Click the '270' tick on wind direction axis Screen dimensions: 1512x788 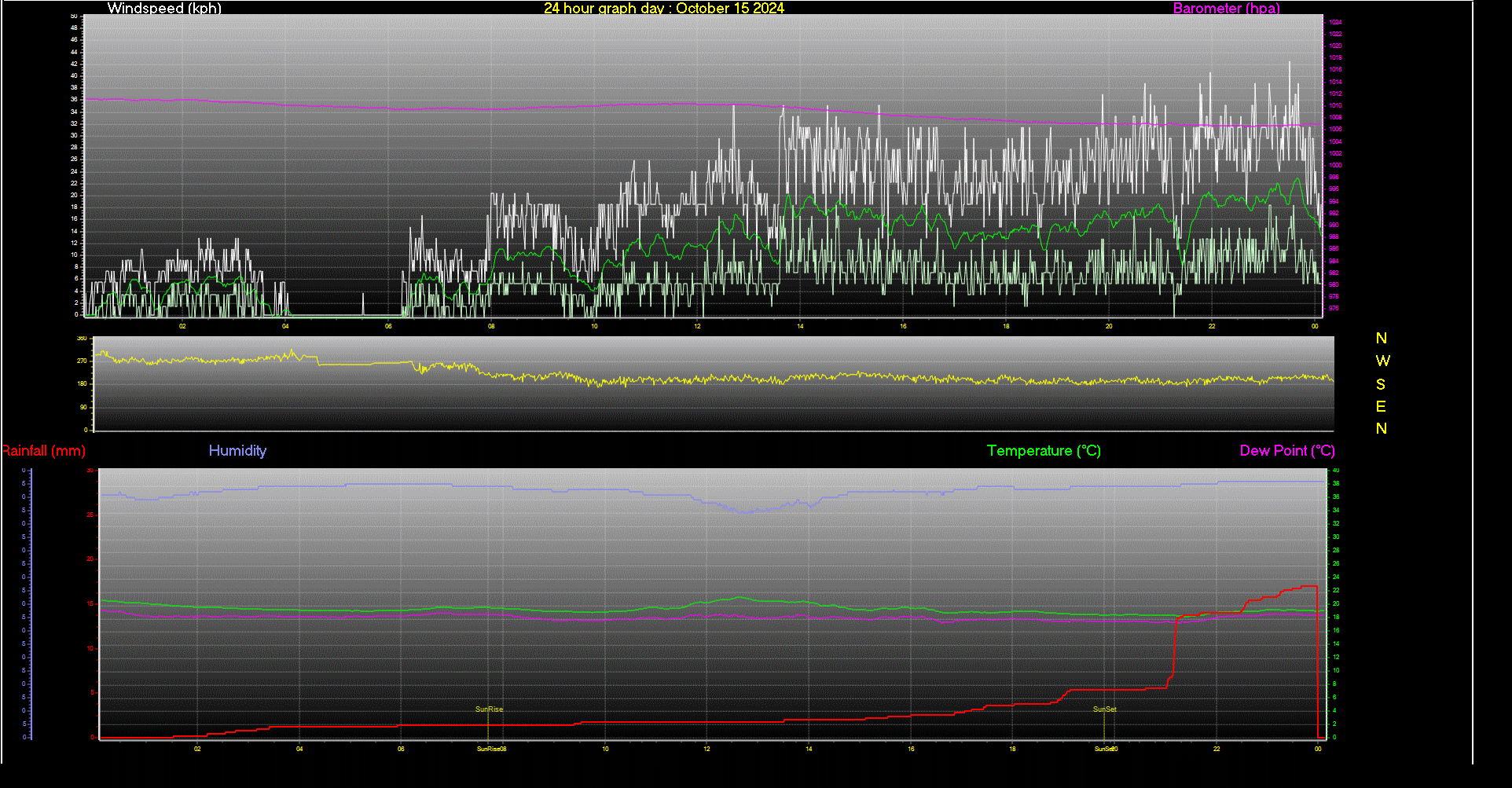pos(82,361)
